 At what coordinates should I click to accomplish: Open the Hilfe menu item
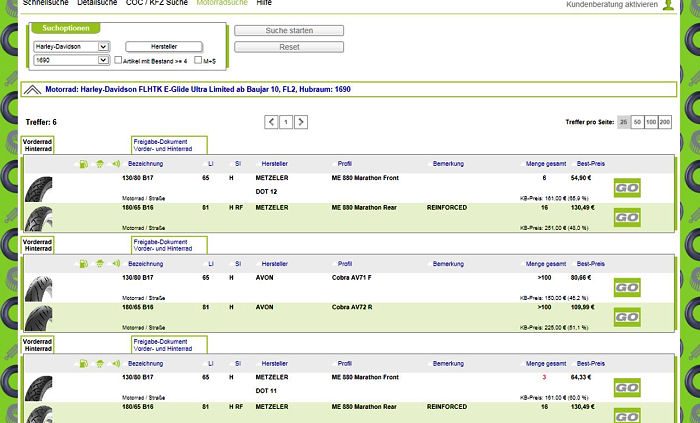(x=264, y=3)
